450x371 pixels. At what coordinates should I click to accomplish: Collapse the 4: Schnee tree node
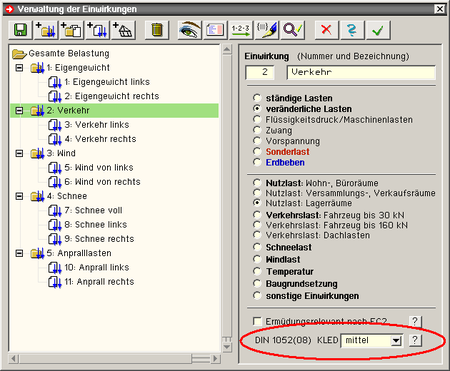19,196
